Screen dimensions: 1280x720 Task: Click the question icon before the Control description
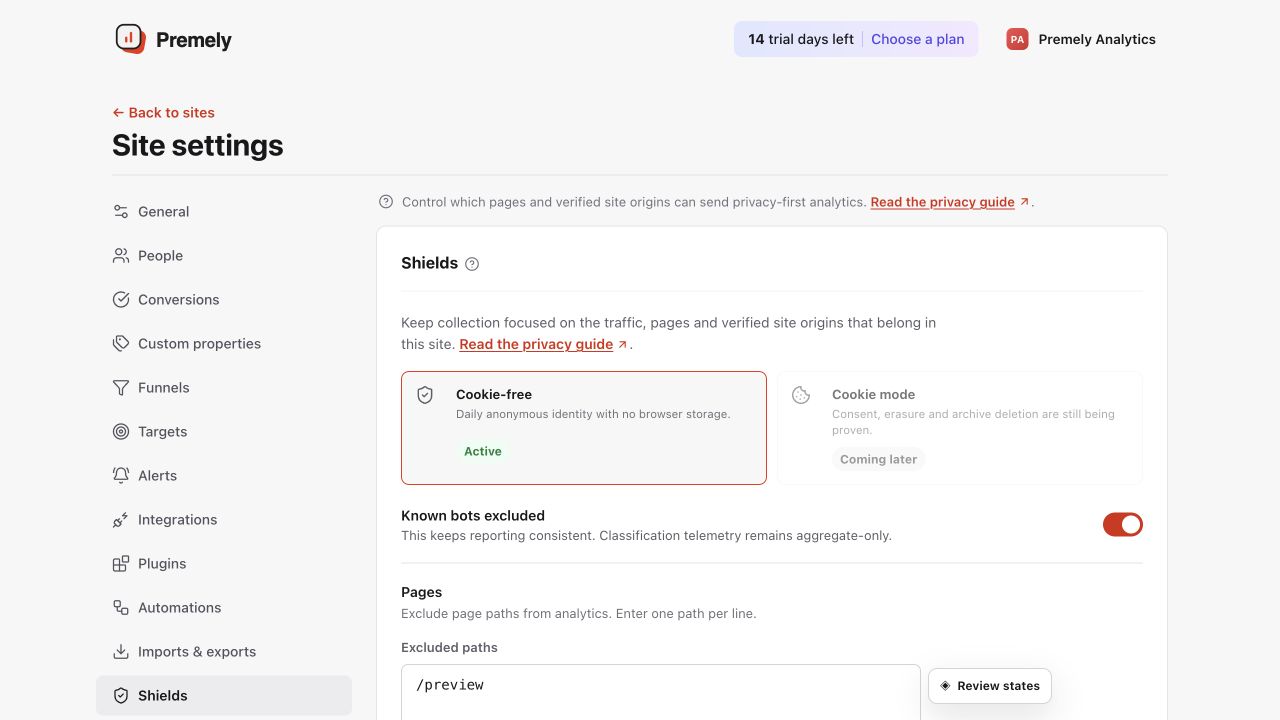386,202
